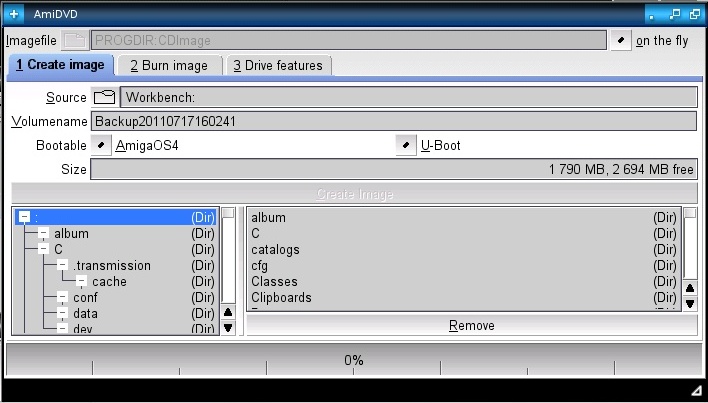Image resolution: width=708 pixels, height=403 pixels.
Task: Toggle the 'on the fly' checkbox
Action: tap(621, 41)
